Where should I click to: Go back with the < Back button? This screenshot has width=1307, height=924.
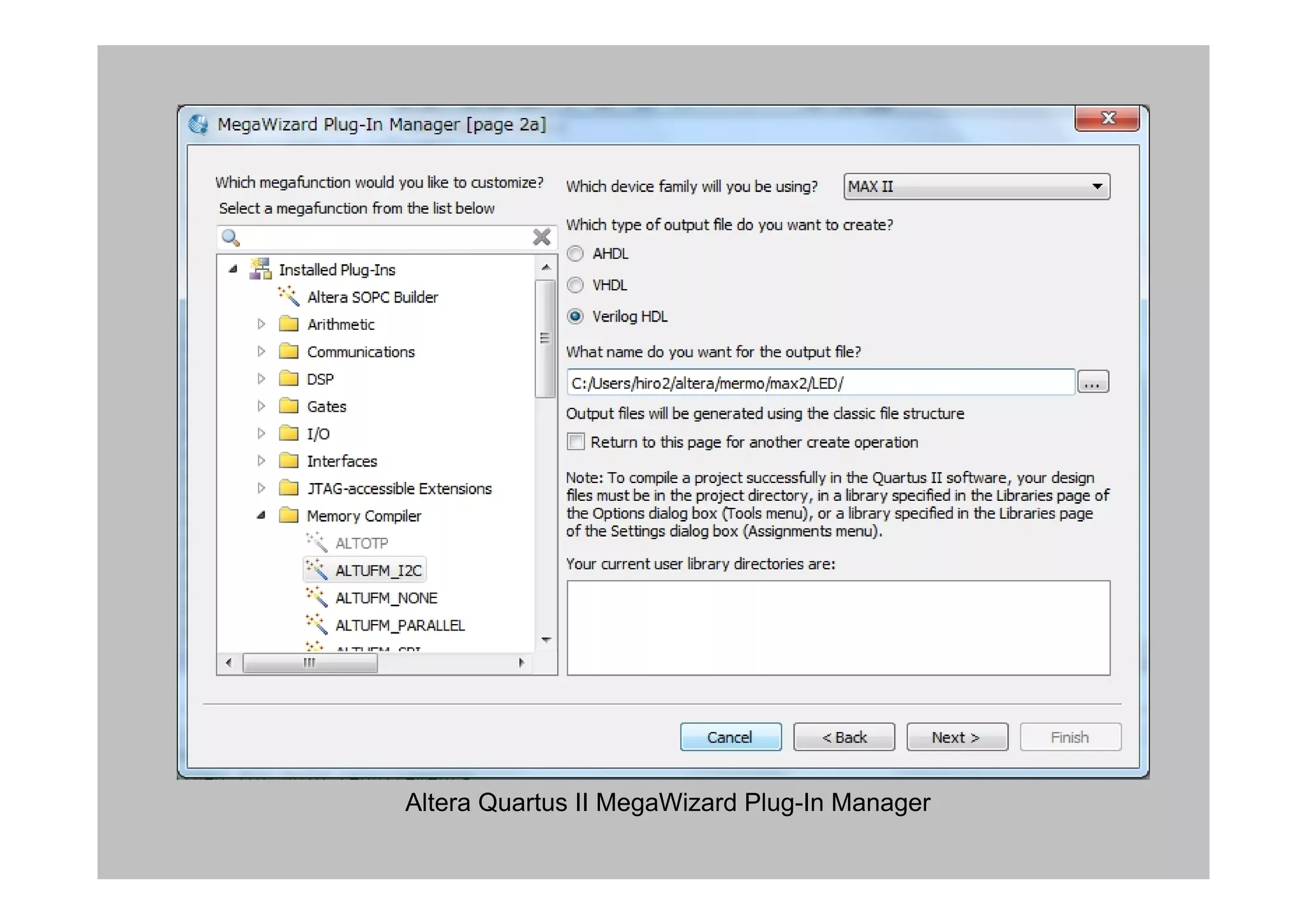(x=844, y=737)
